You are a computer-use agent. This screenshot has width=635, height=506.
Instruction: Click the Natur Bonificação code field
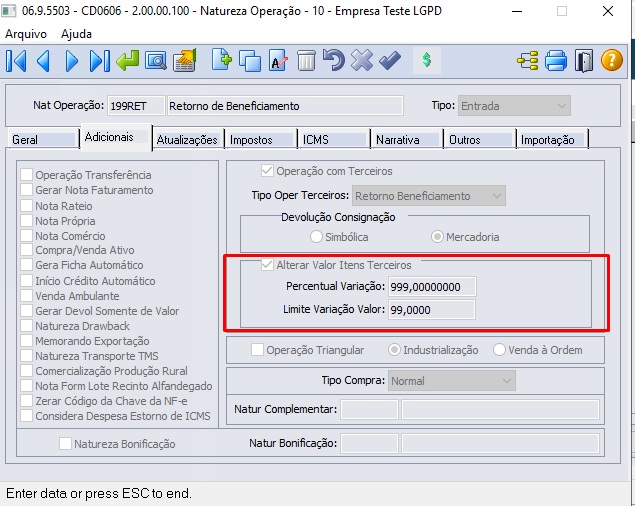click(369, 444)
